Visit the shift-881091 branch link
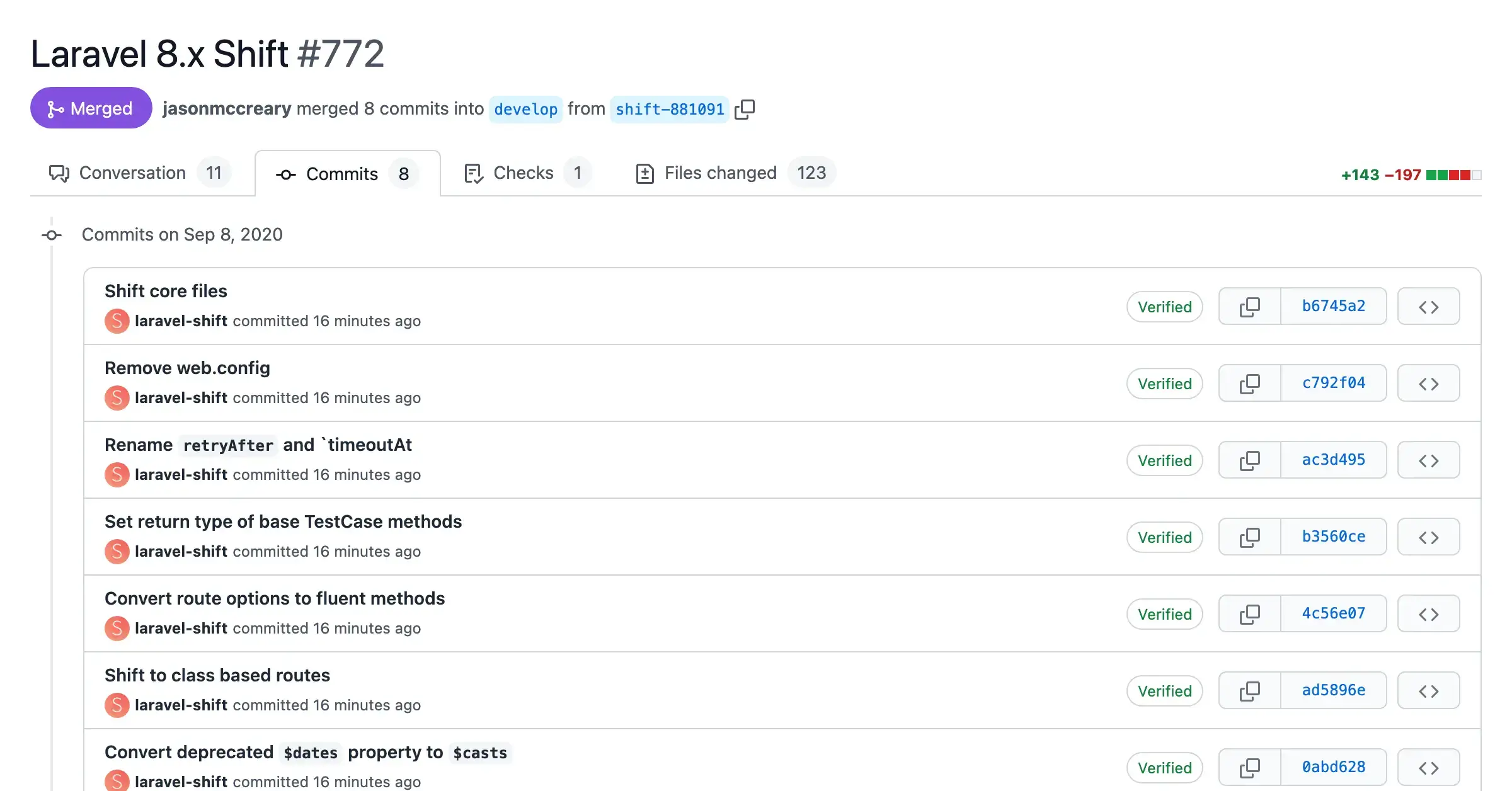 (x=669, y=108)
